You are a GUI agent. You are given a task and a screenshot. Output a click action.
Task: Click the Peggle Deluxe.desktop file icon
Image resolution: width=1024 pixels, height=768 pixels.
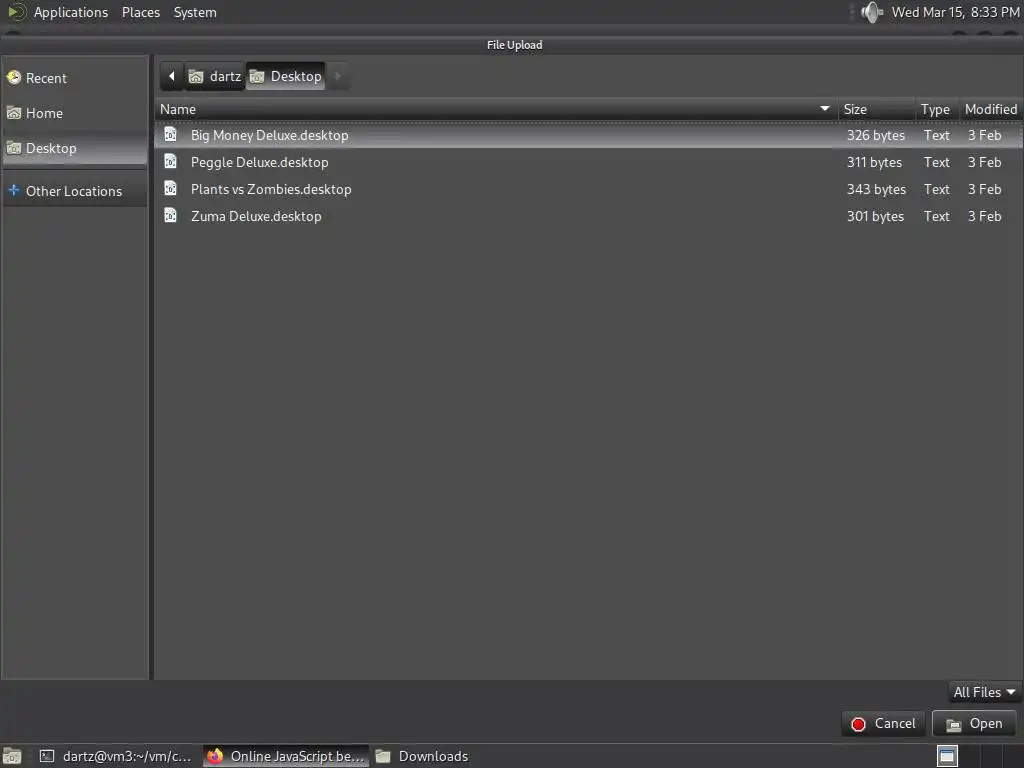(170, 161)
